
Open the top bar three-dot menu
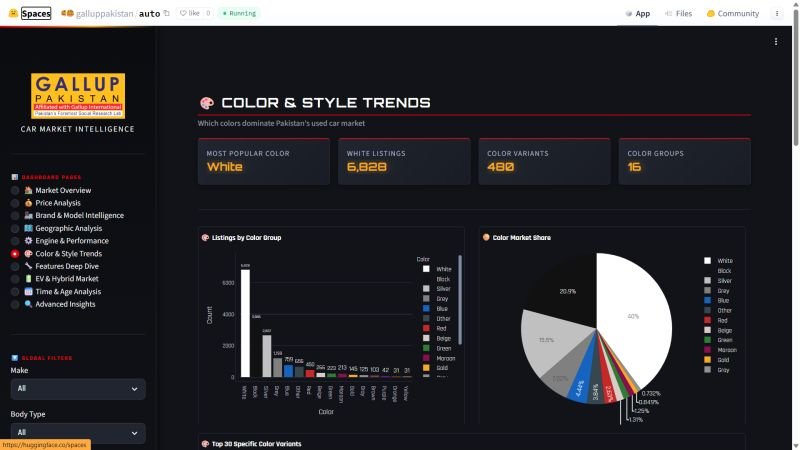(777, 13)
